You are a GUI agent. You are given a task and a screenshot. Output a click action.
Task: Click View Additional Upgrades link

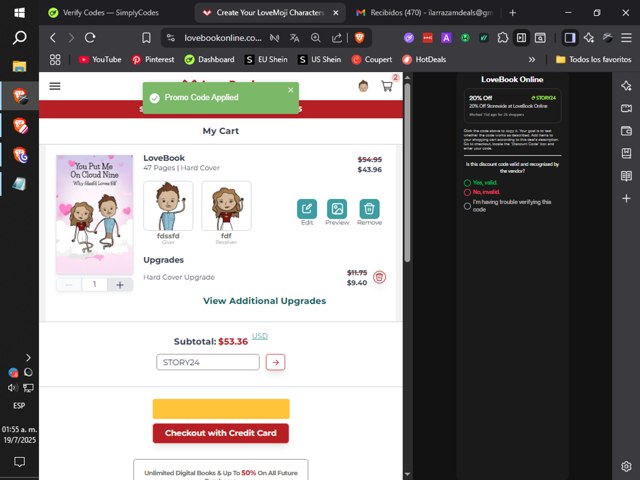coord(264,301)
